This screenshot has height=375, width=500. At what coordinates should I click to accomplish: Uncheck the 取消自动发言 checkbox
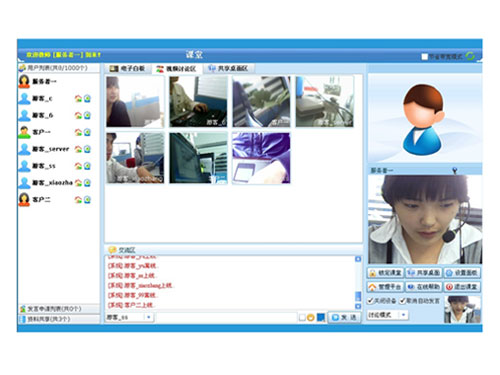(x=403, y=301)
